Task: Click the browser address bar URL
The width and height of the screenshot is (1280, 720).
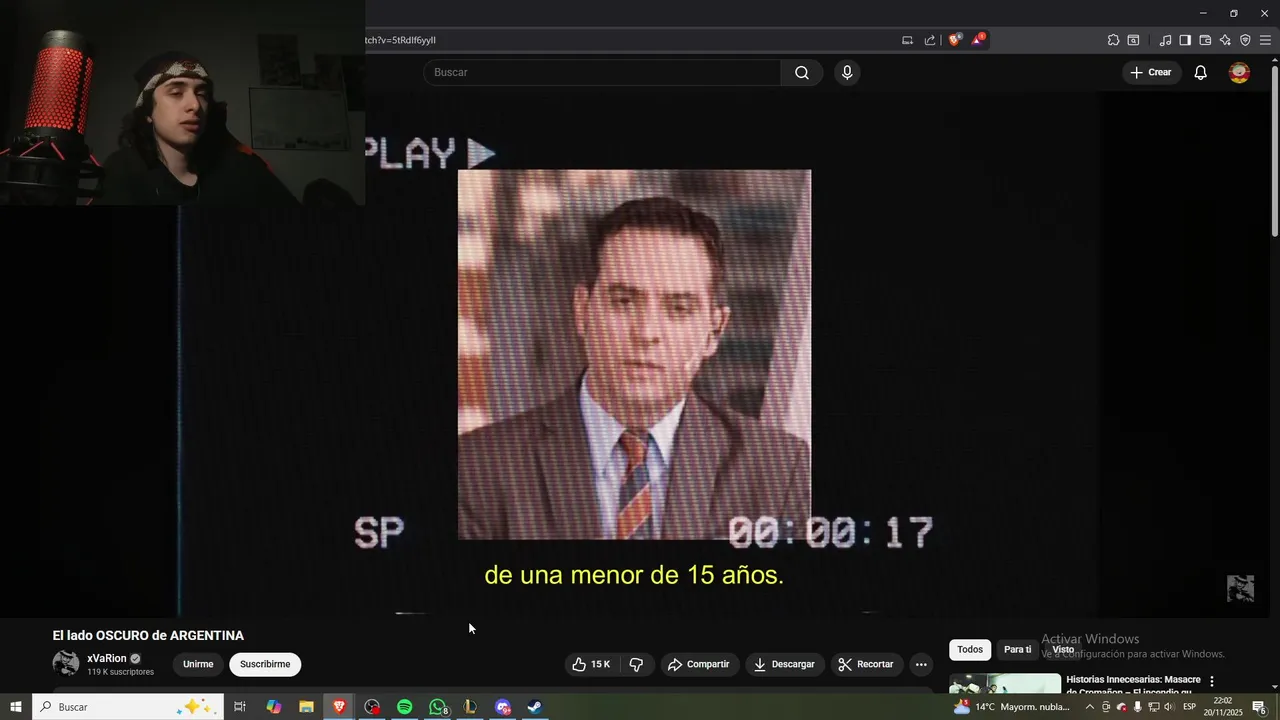Action: click(400, 40)
